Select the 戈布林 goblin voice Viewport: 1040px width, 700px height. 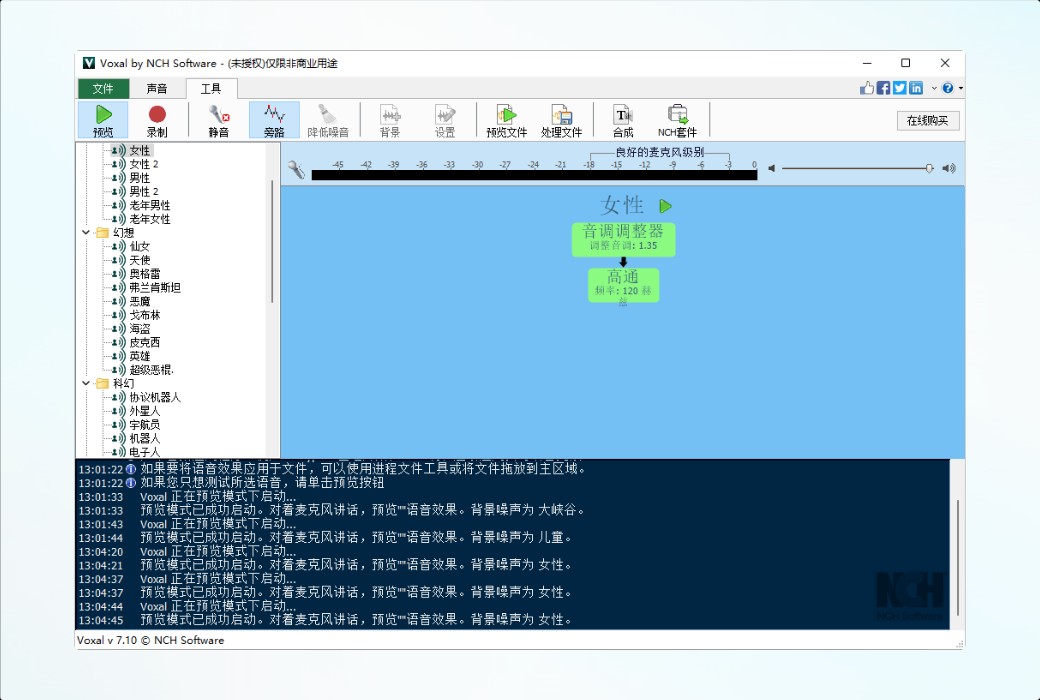click(145, 315)
